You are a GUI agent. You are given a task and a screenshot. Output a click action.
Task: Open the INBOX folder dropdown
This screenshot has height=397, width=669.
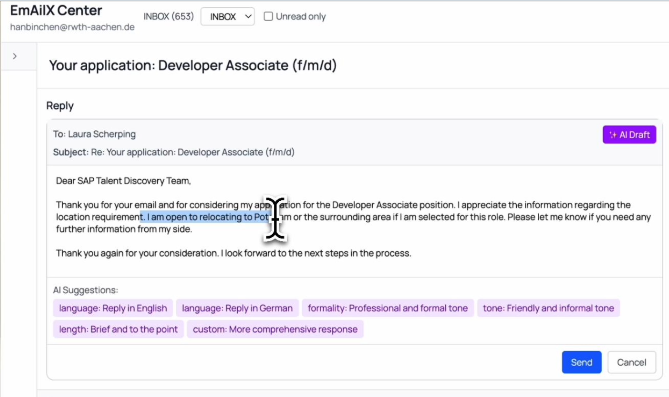[x=227, y=17]
